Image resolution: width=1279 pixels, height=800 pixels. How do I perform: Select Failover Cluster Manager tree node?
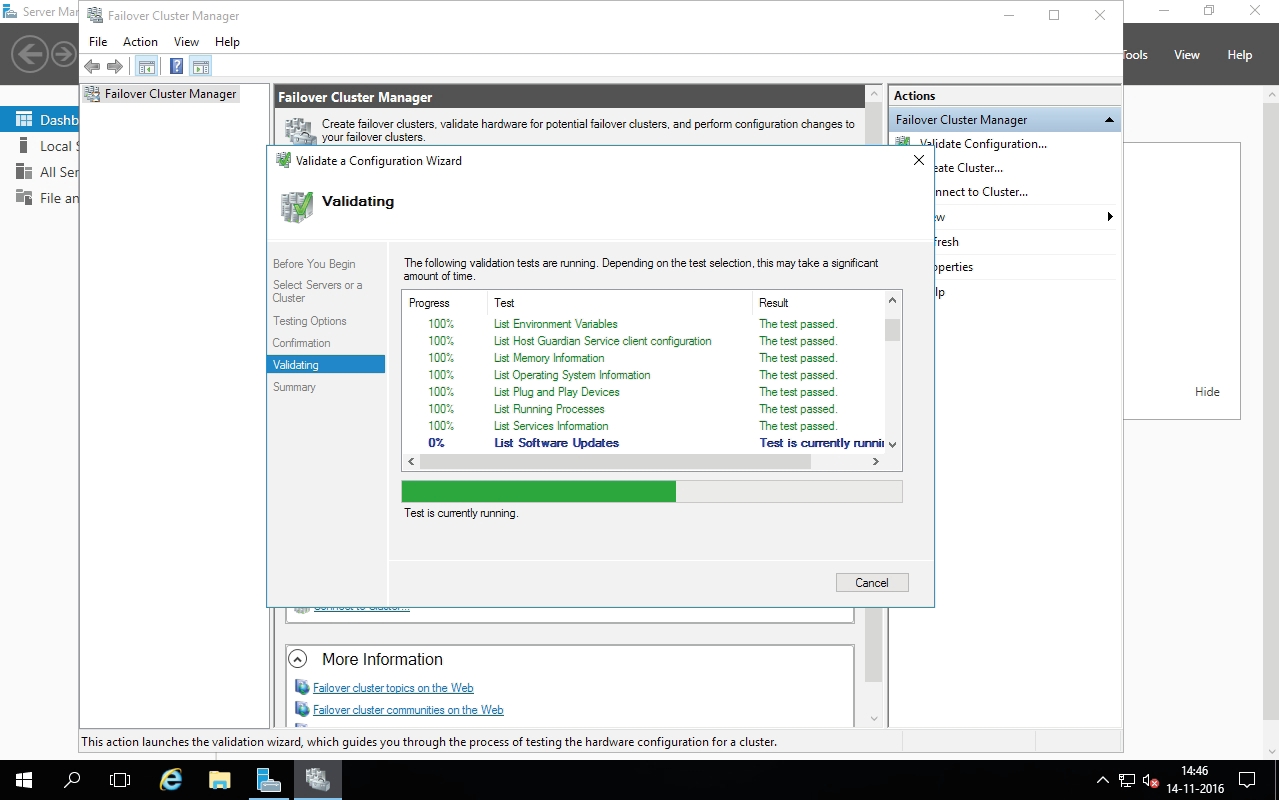pyautogui.click(x=170, y=94)
